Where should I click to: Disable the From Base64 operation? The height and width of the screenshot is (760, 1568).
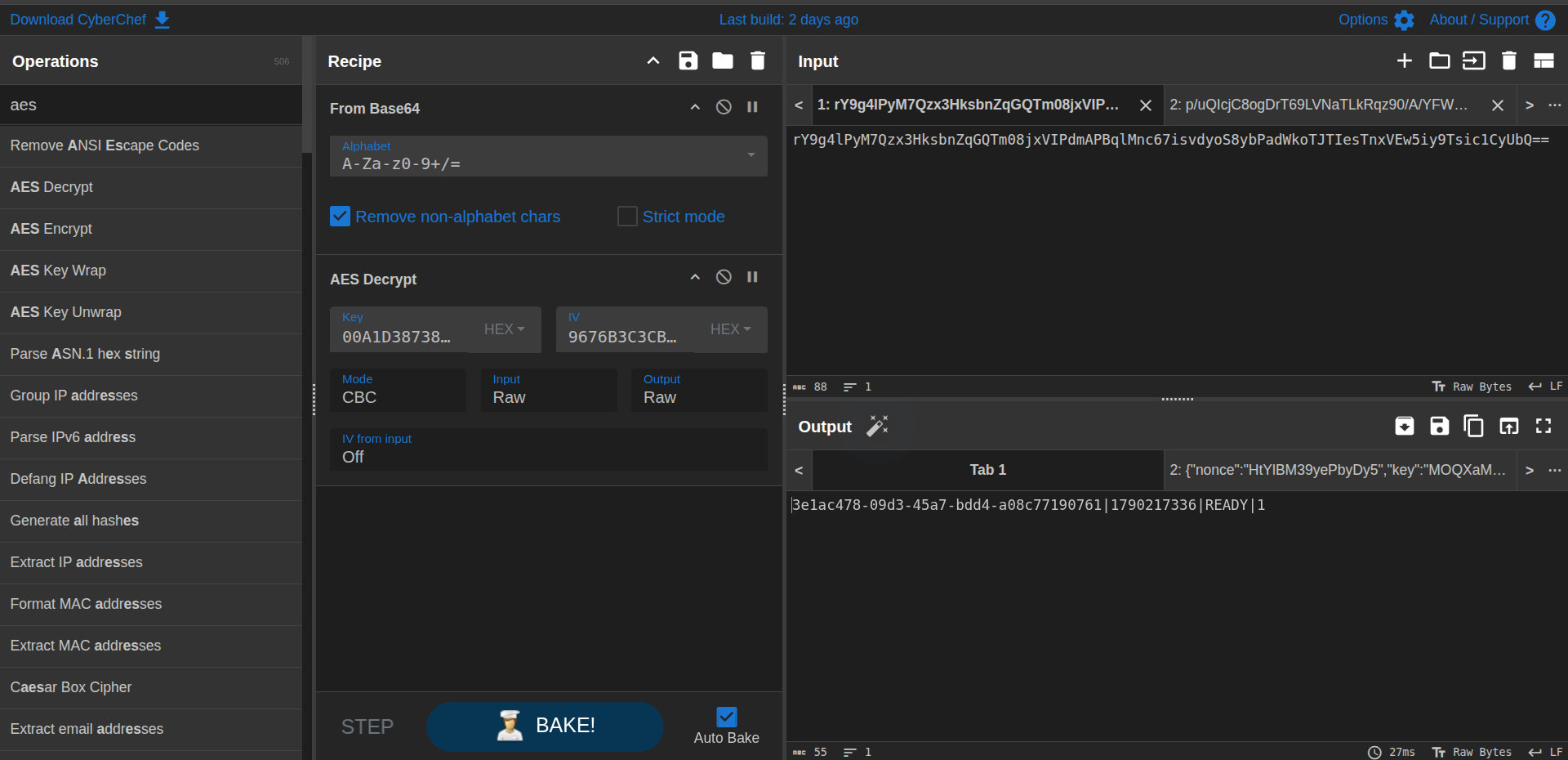point(724,107)
